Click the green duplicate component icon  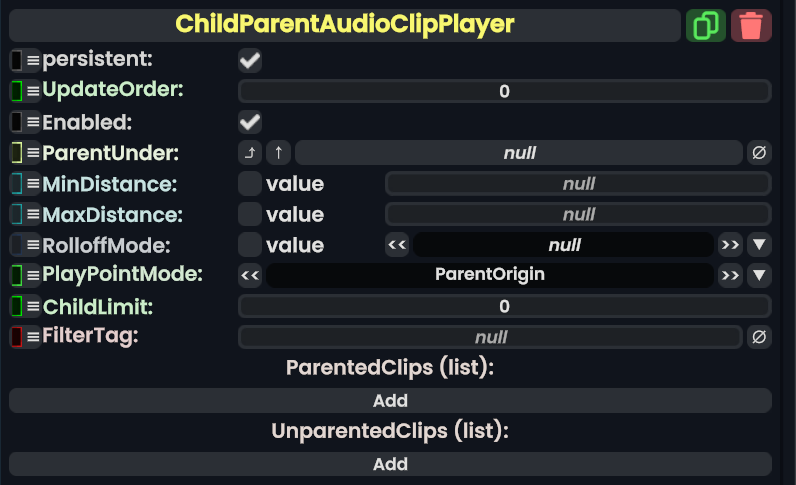tap(706, 25)
